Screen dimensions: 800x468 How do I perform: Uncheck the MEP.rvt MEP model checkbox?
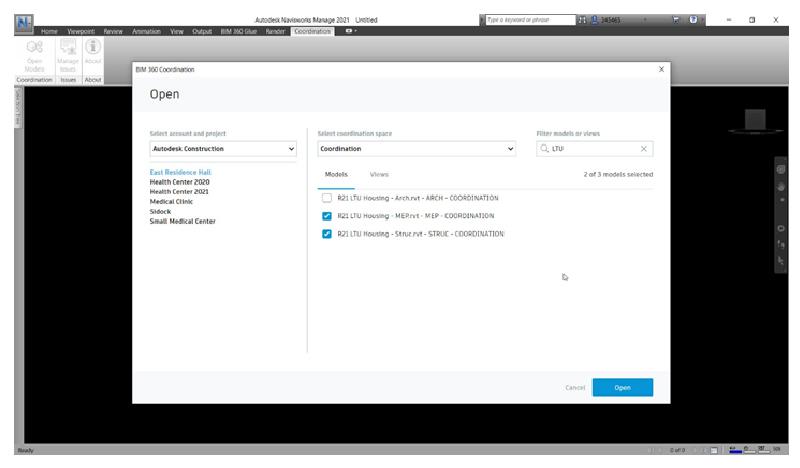point(327,216)
